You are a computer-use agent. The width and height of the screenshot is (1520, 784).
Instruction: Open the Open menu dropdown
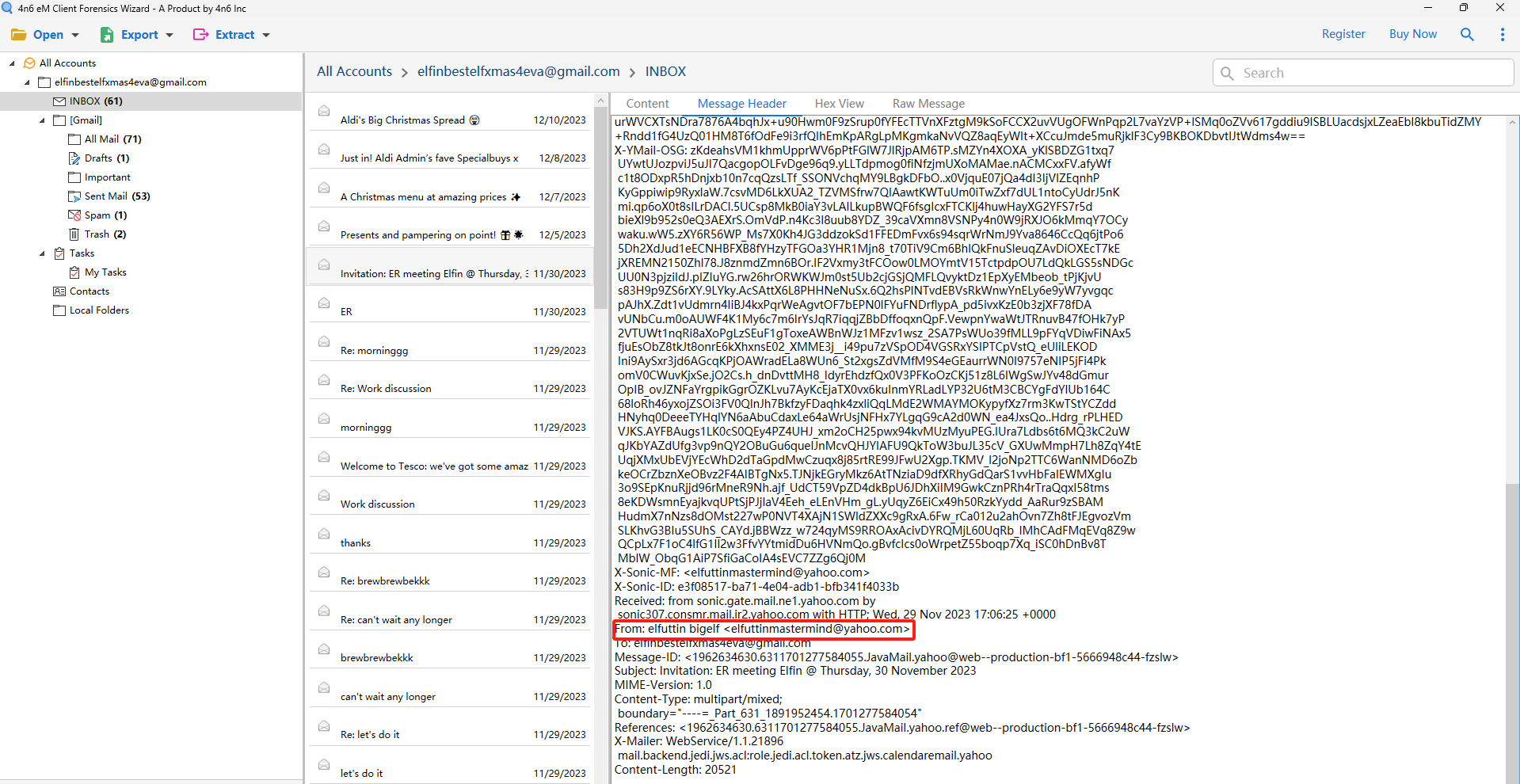(x=45, y=35)
